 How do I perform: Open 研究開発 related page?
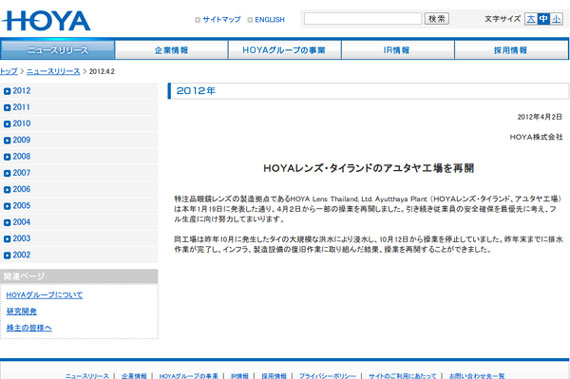[21, 311]
